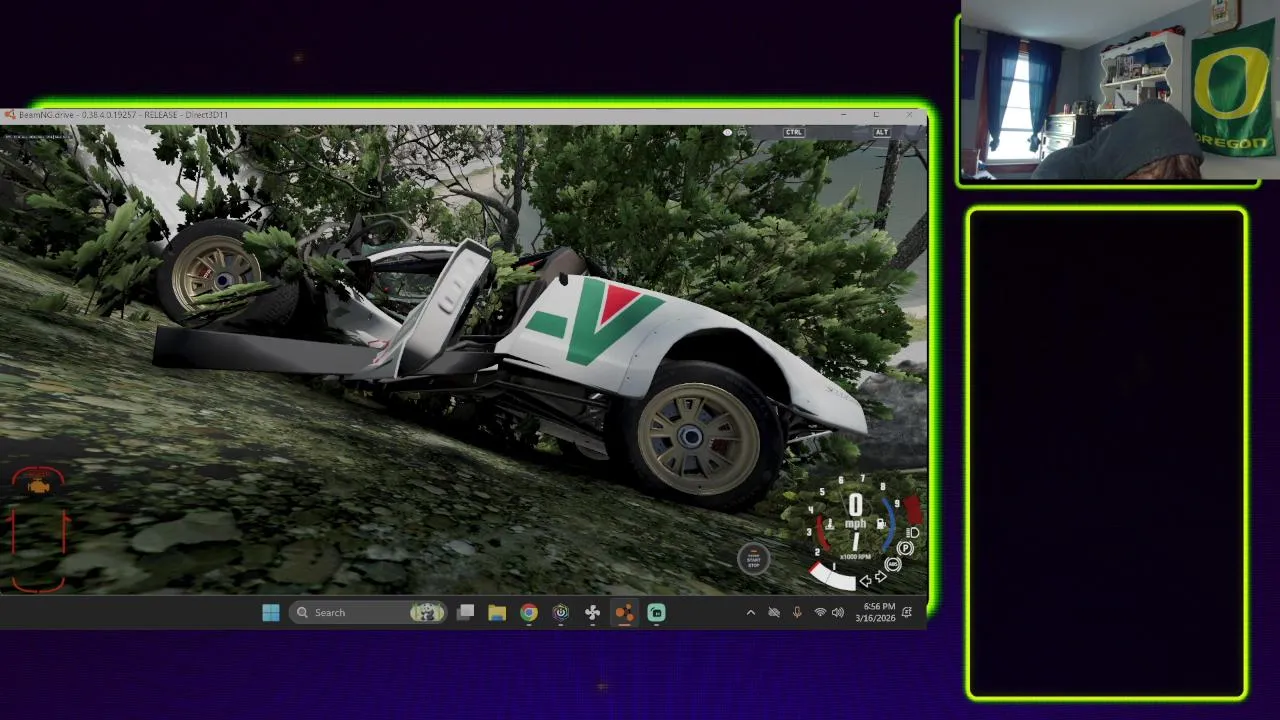Image resolution: width=1280 pixels, height=720 pixels.
Task: Click the right turn signal arrow
Action: (x=881, y=576)
